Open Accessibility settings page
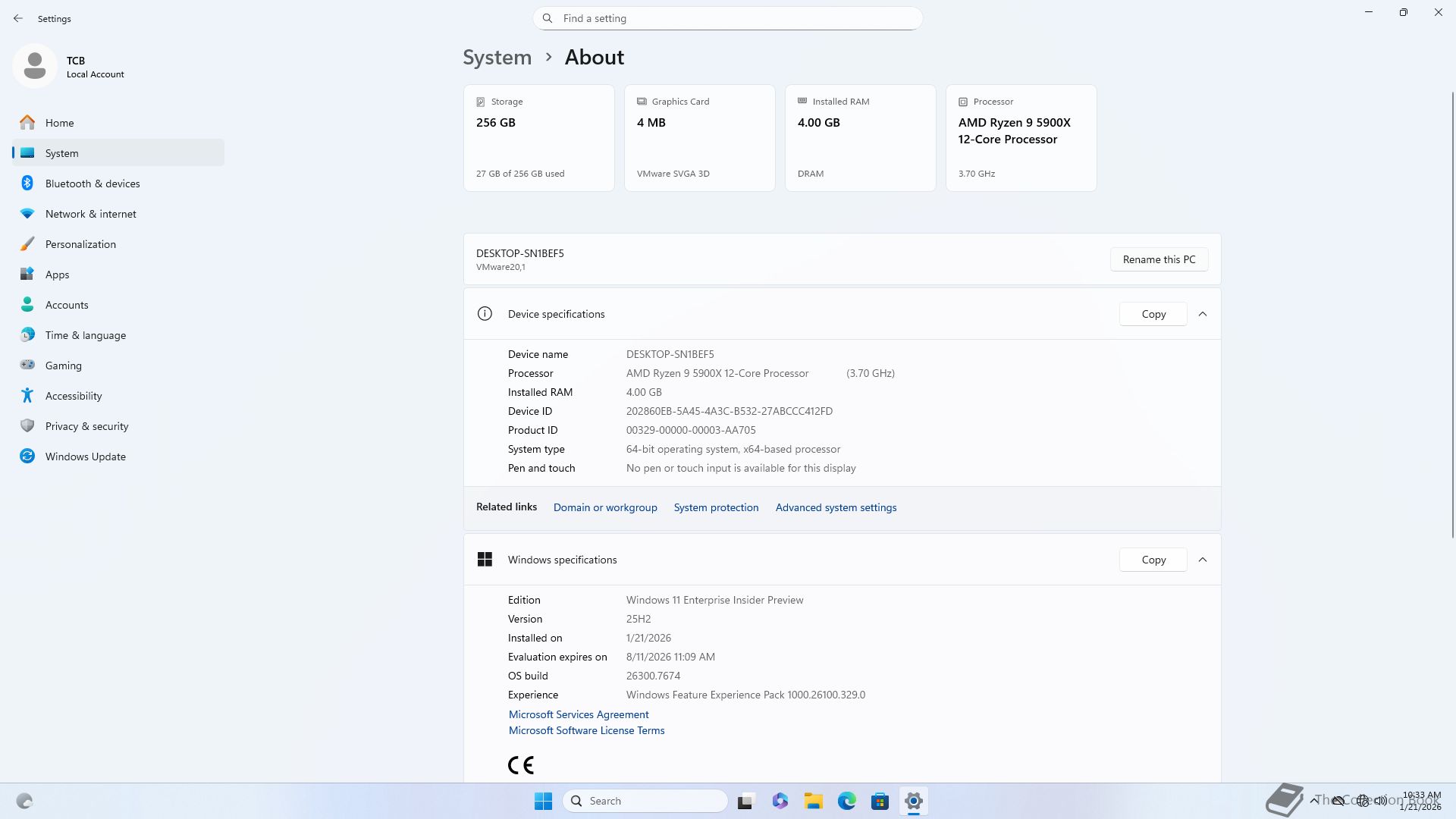Image resolution: width=1456 pixels, height=819 pixels. coord(73,396)
